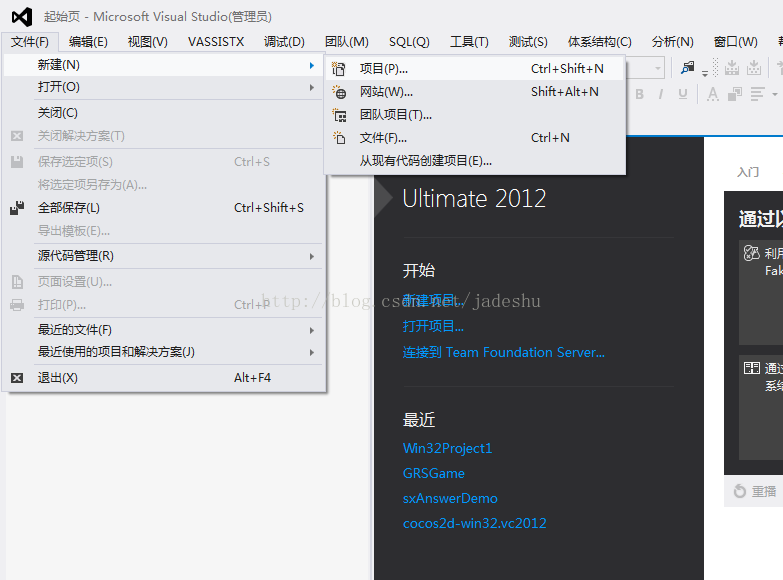783x580 pixels.
Task: Click the Exit X icon
Action: coord(17,378)
